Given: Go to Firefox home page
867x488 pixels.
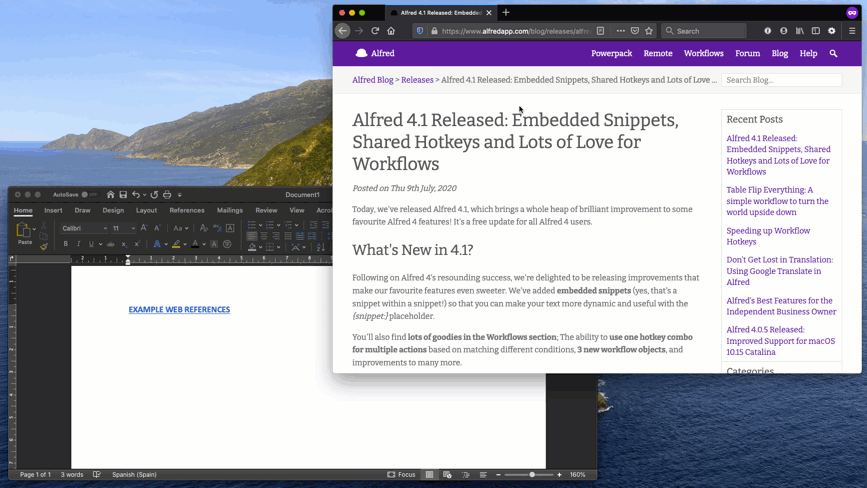Looking at the screenshot, I should click(x=391, y=31).
